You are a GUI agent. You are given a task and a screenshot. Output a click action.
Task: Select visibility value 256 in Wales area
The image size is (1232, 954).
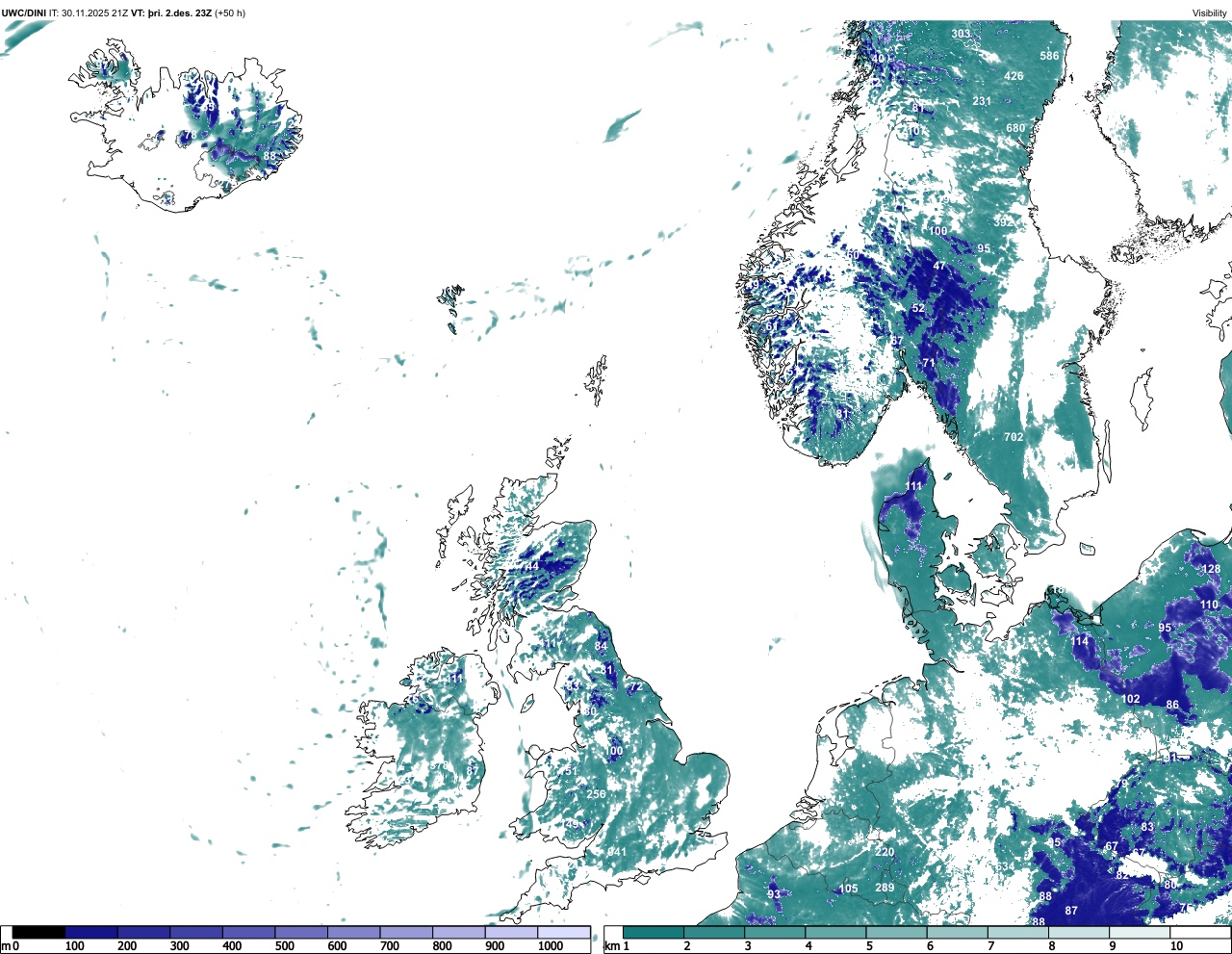coord(596,794)
